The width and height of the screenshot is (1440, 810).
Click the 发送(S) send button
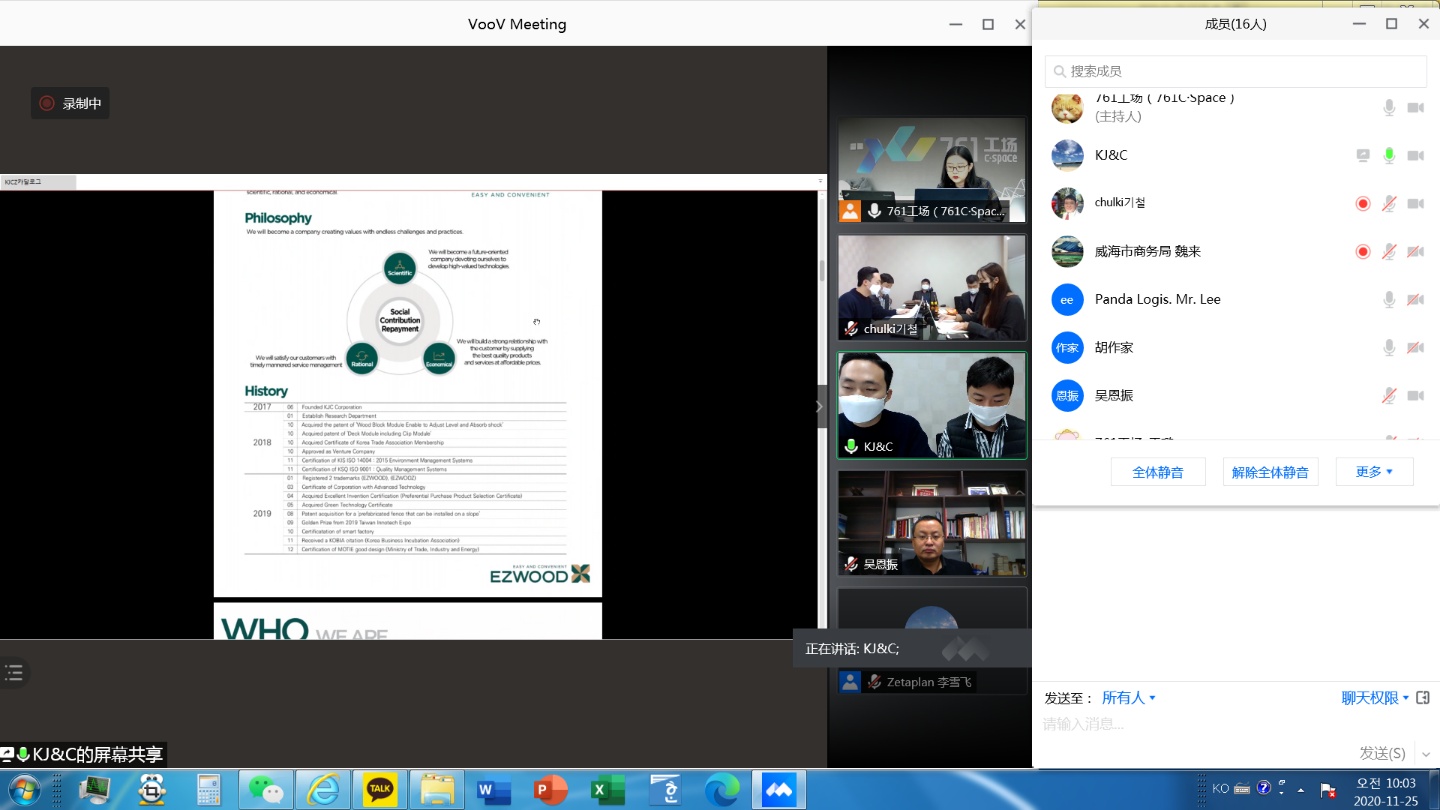(x=1382, y=753)
